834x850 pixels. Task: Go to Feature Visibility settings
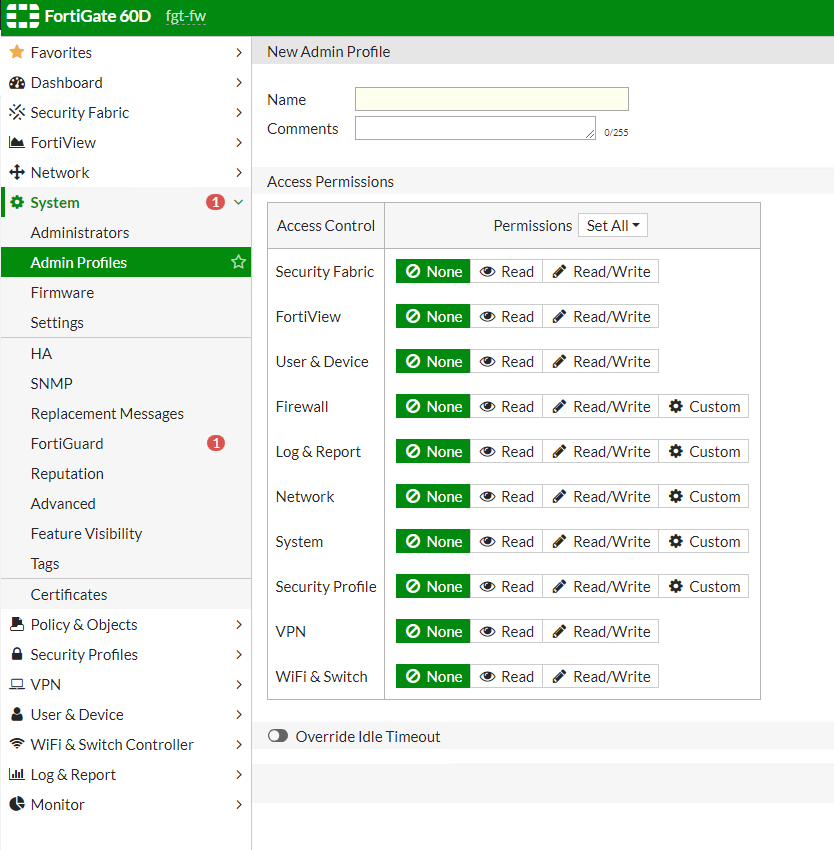[86, 533]
